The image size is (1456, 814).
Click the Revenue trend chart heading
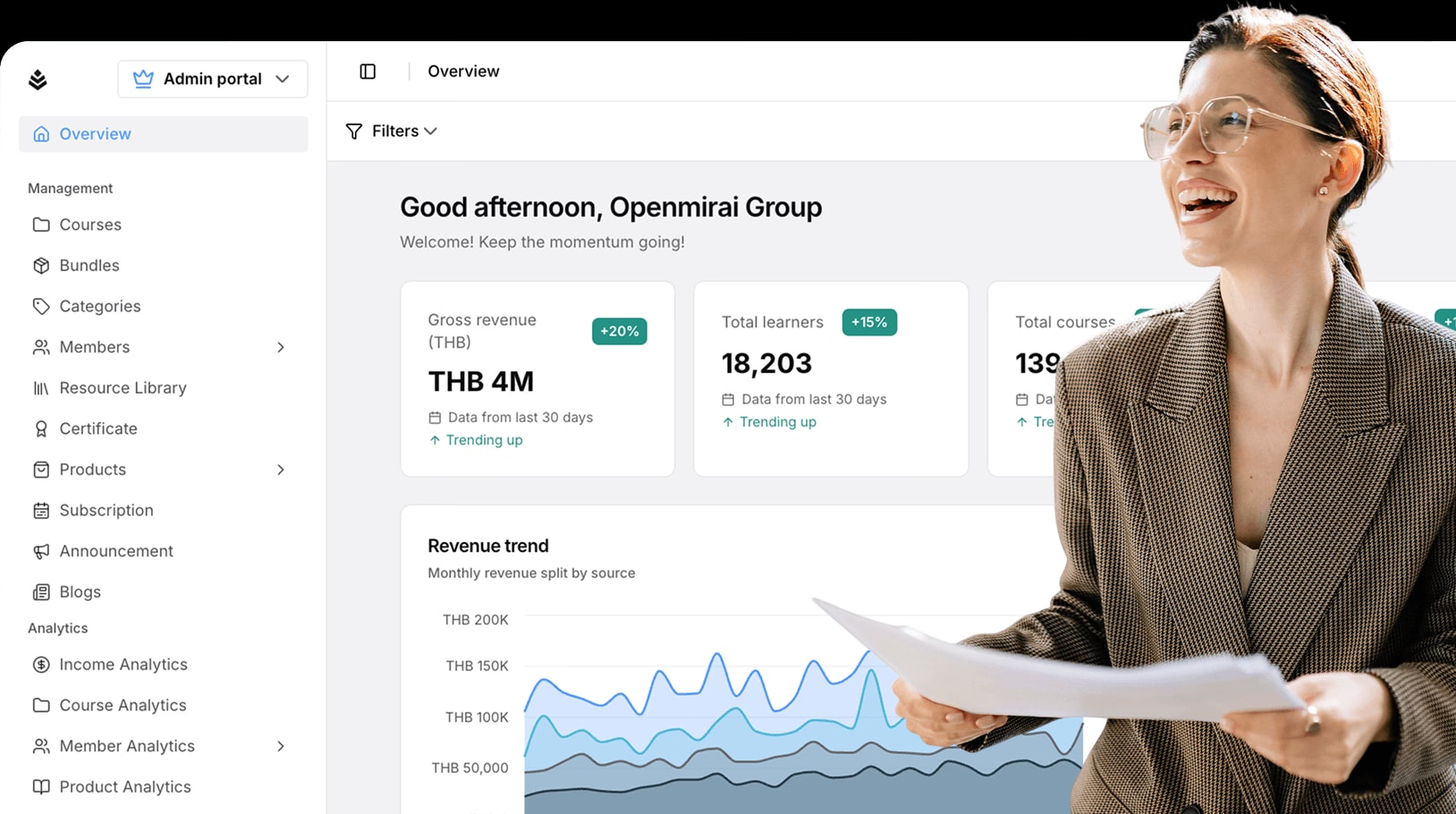point(488,546)
